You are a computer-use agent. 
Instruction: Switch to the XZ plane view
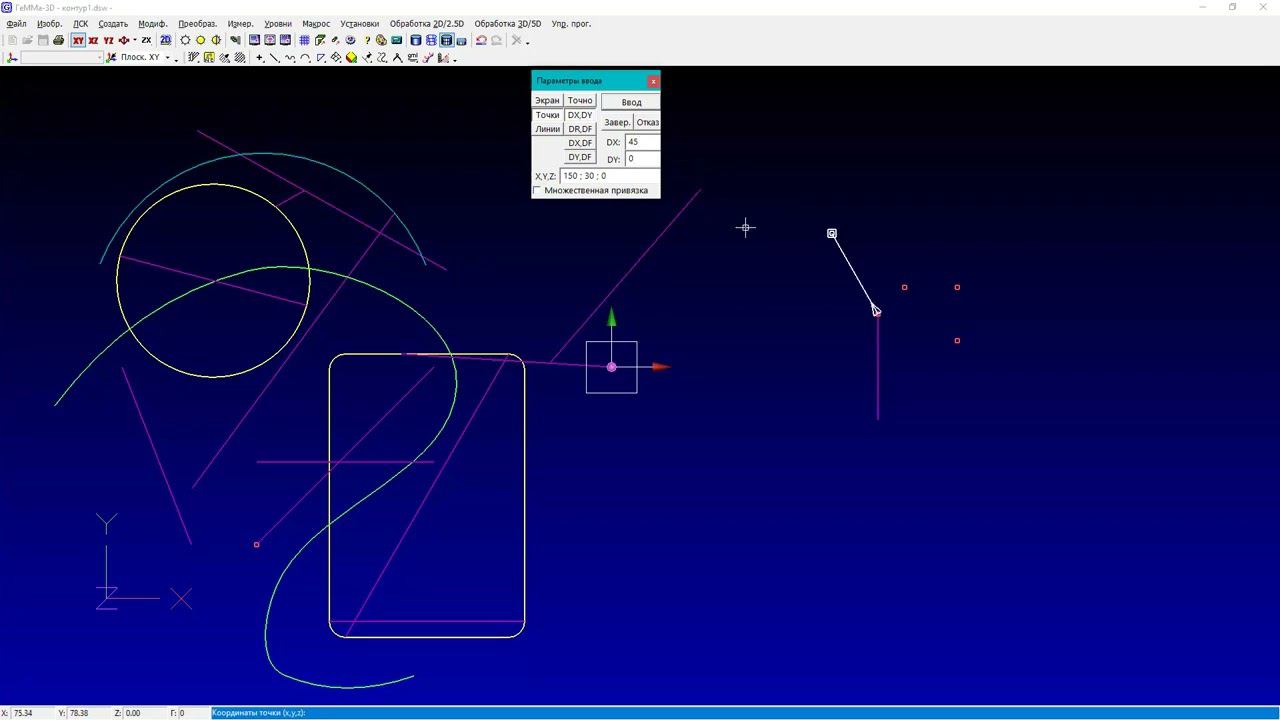(x=93, y=41)
